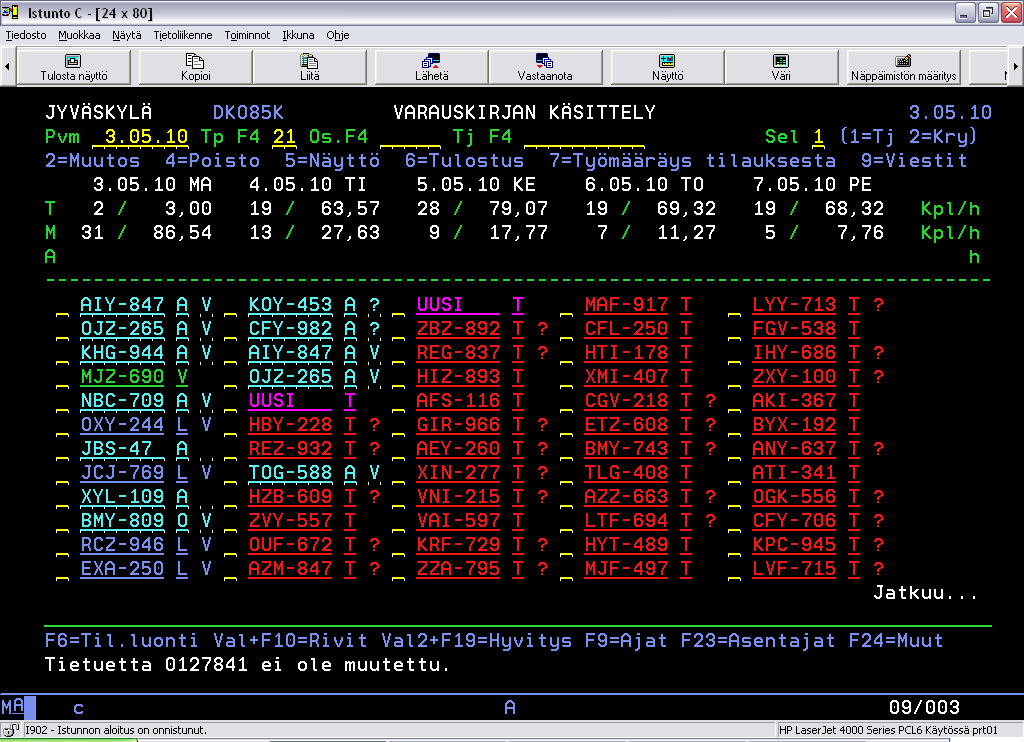Click the Liitä paste icon
The height and width of the screenshot is (742, 1024).
point(309,61)
